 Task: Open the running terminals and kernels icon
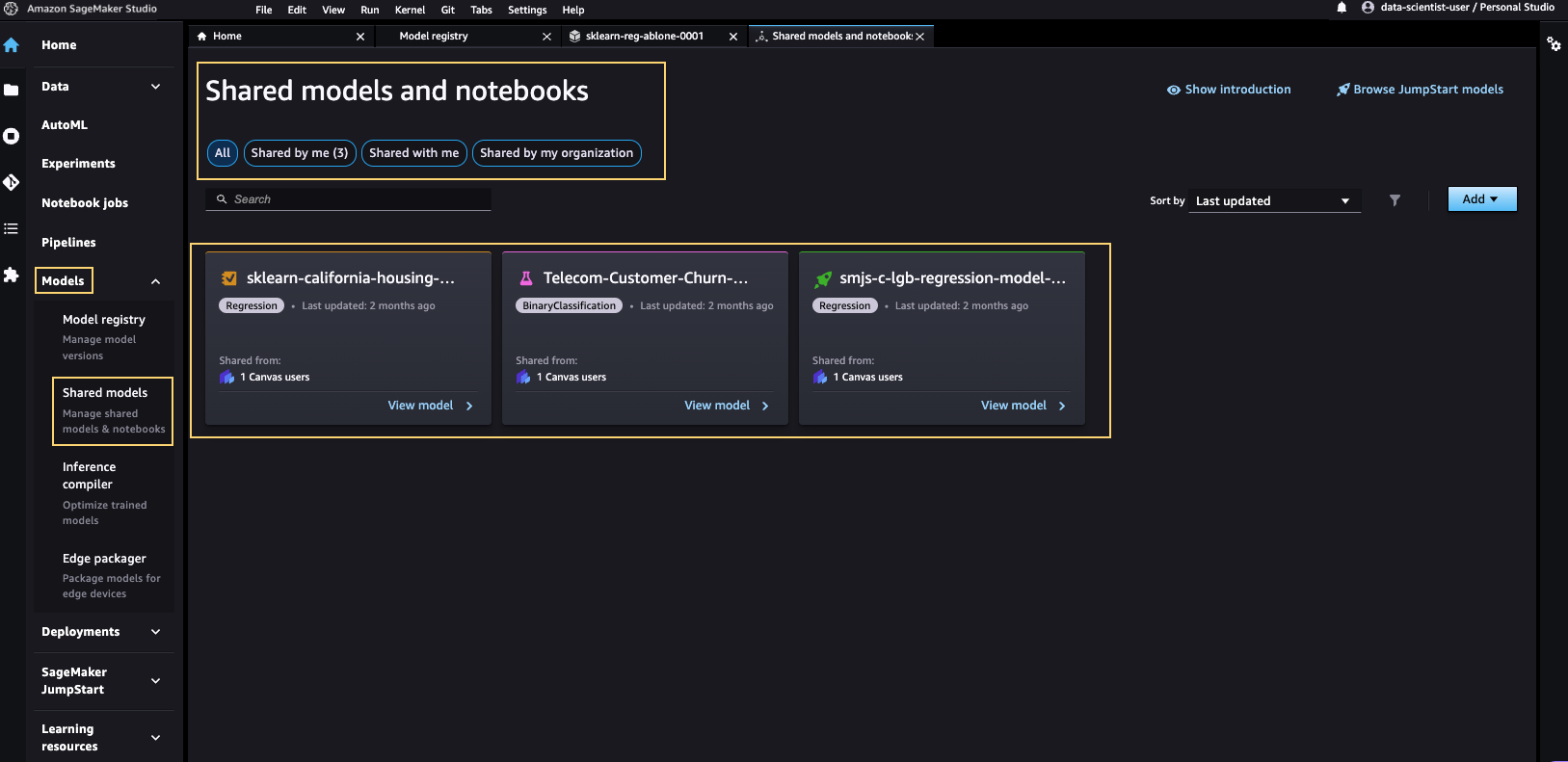point(12,136)
